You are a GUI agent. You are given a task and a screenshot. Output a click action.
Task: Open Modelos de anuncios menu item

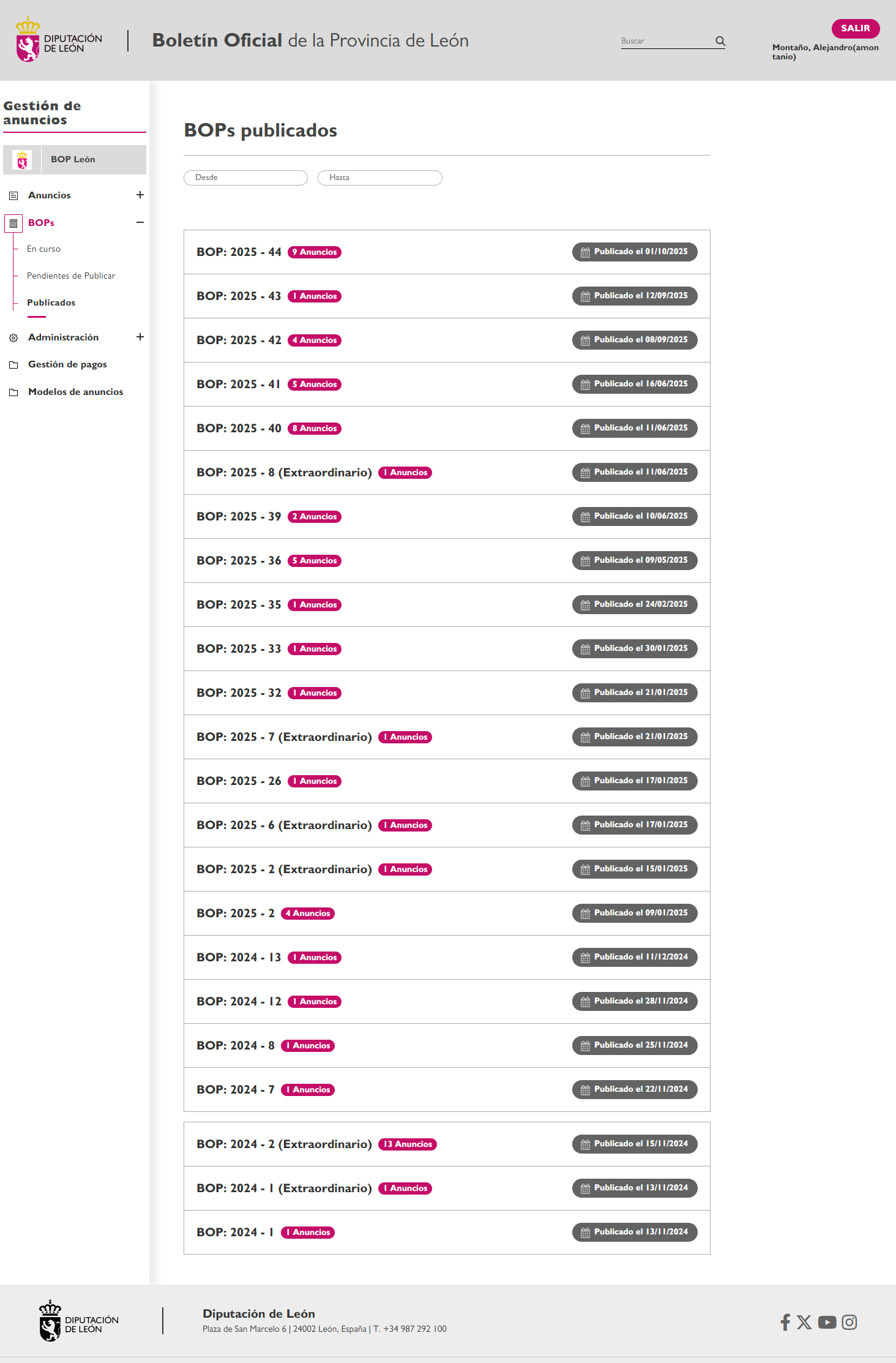point(75,392)
